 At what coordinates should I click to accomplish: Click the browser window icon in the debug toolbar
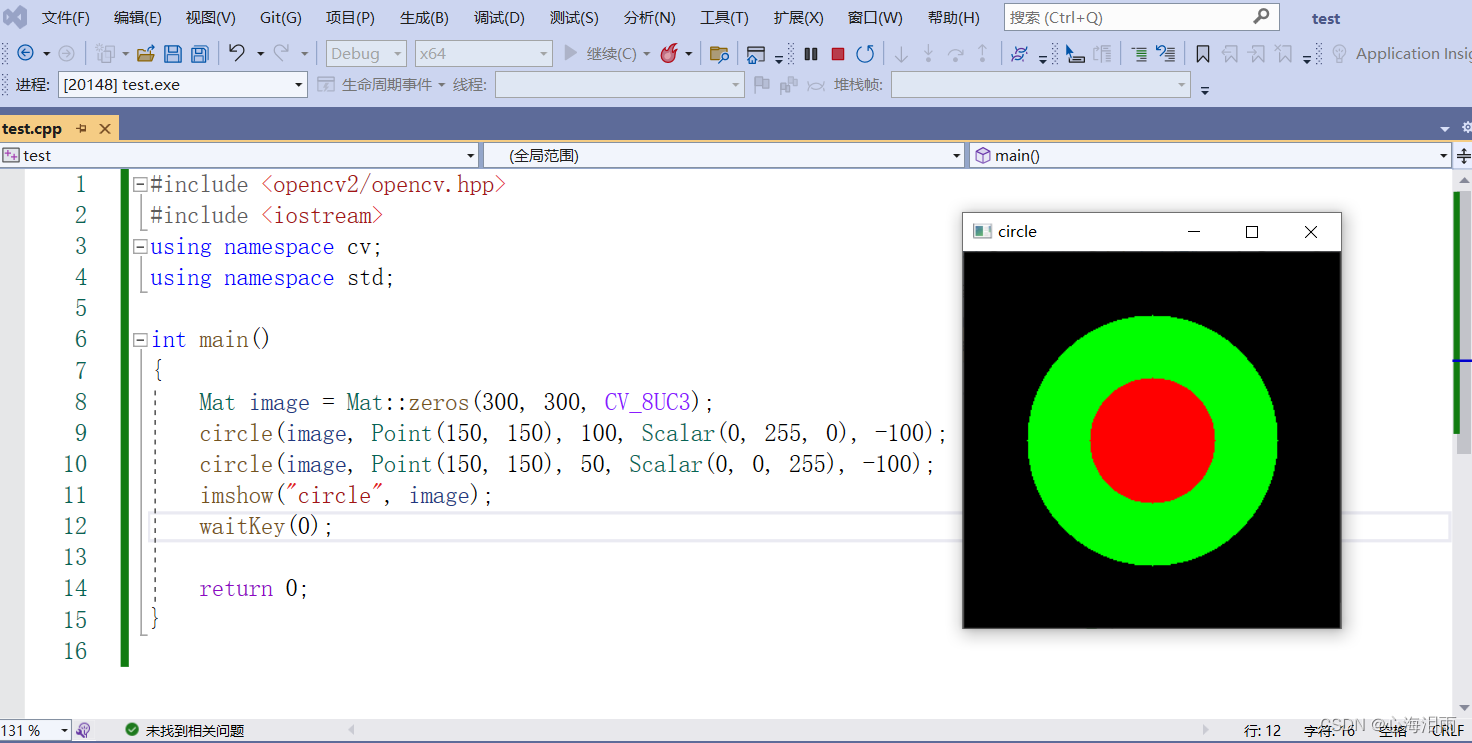point(756,54)
